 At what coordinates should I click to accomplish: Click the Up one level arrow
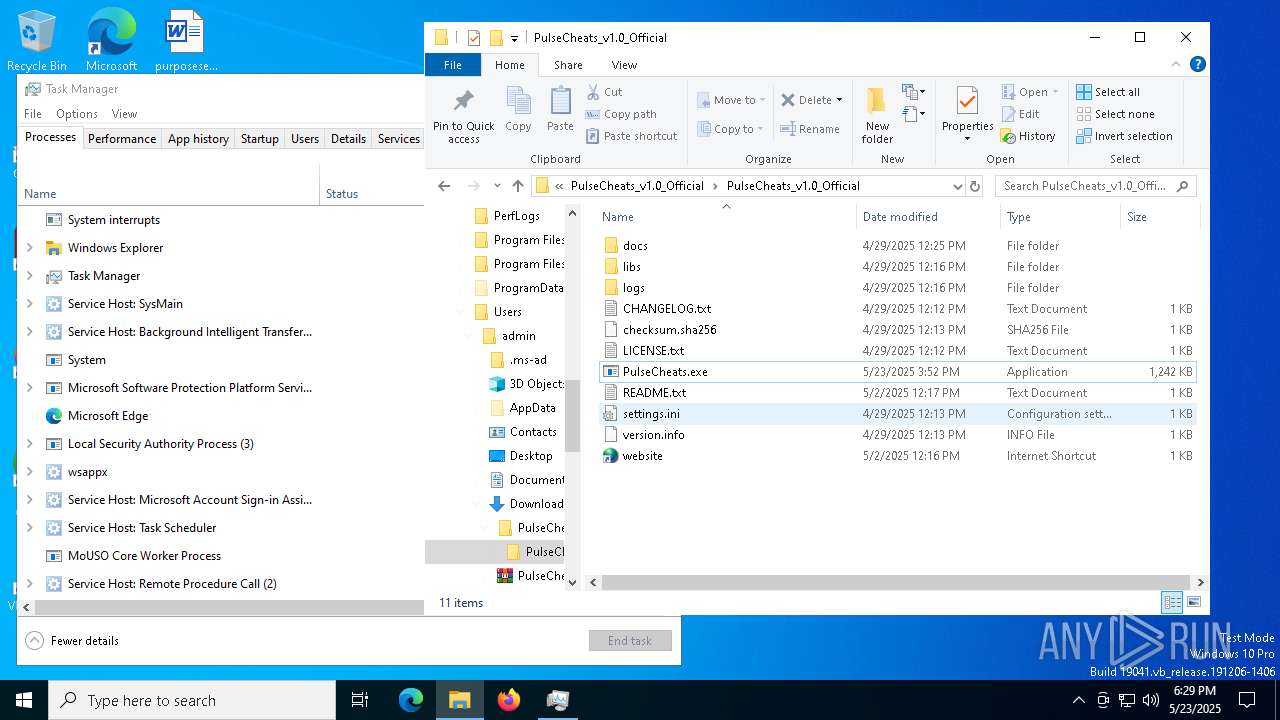tap(518, 186)
